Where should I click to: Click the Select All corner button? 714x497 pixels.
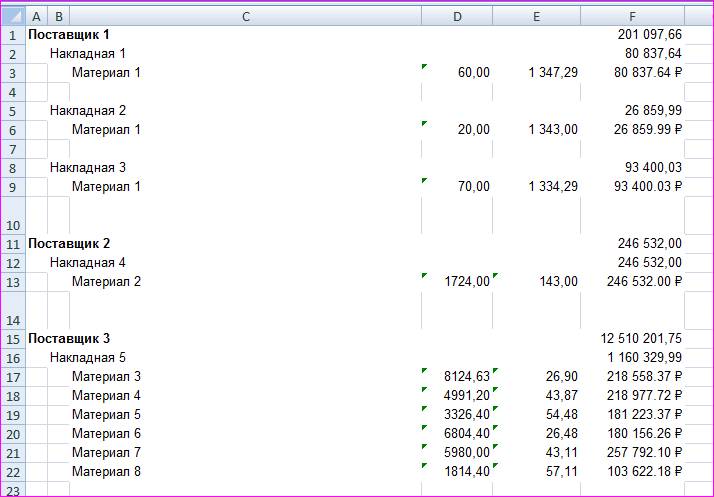tap(13, 16)
